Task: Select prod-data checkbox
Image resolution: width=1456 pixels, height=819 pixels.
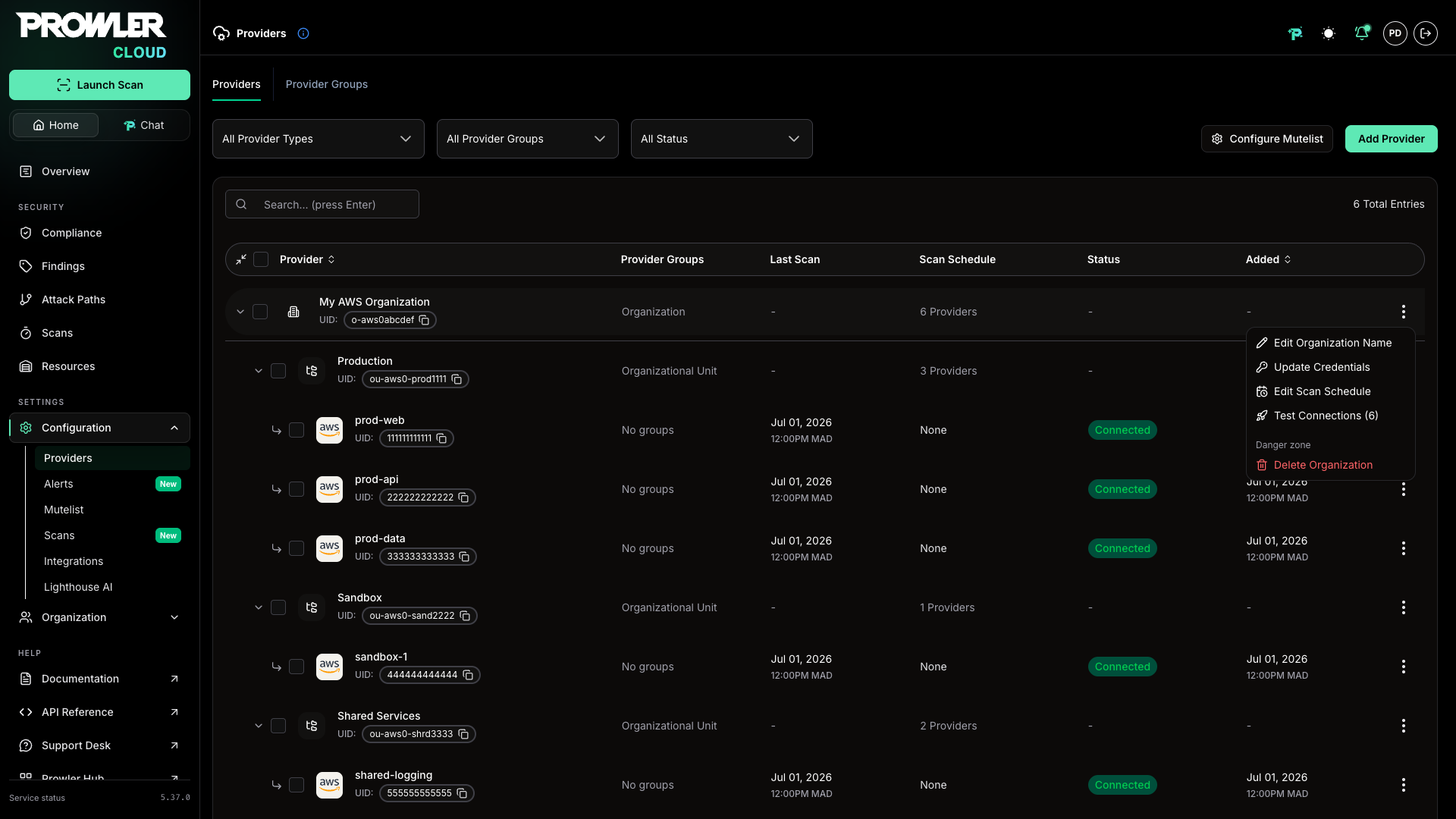Action: pyautogui.click(x=297, y=548)
